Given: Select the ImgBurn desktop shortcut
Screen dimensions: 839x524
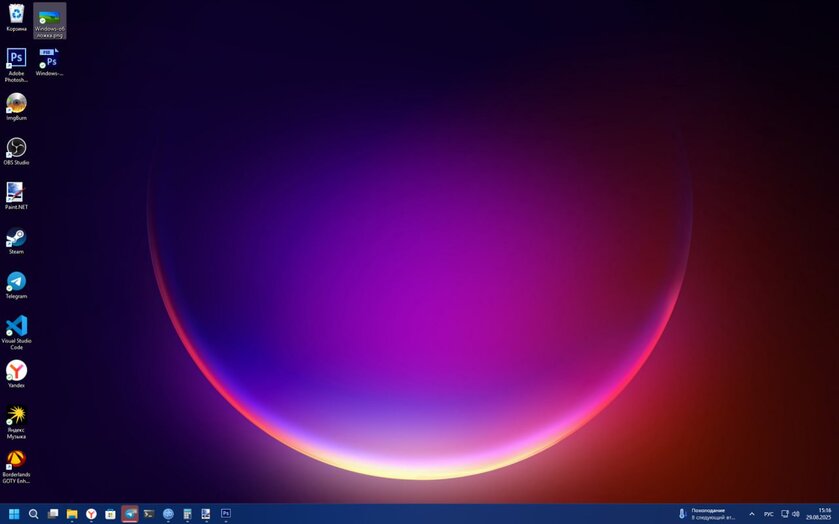Looking at the screenshot, I should tap(17, 107).
